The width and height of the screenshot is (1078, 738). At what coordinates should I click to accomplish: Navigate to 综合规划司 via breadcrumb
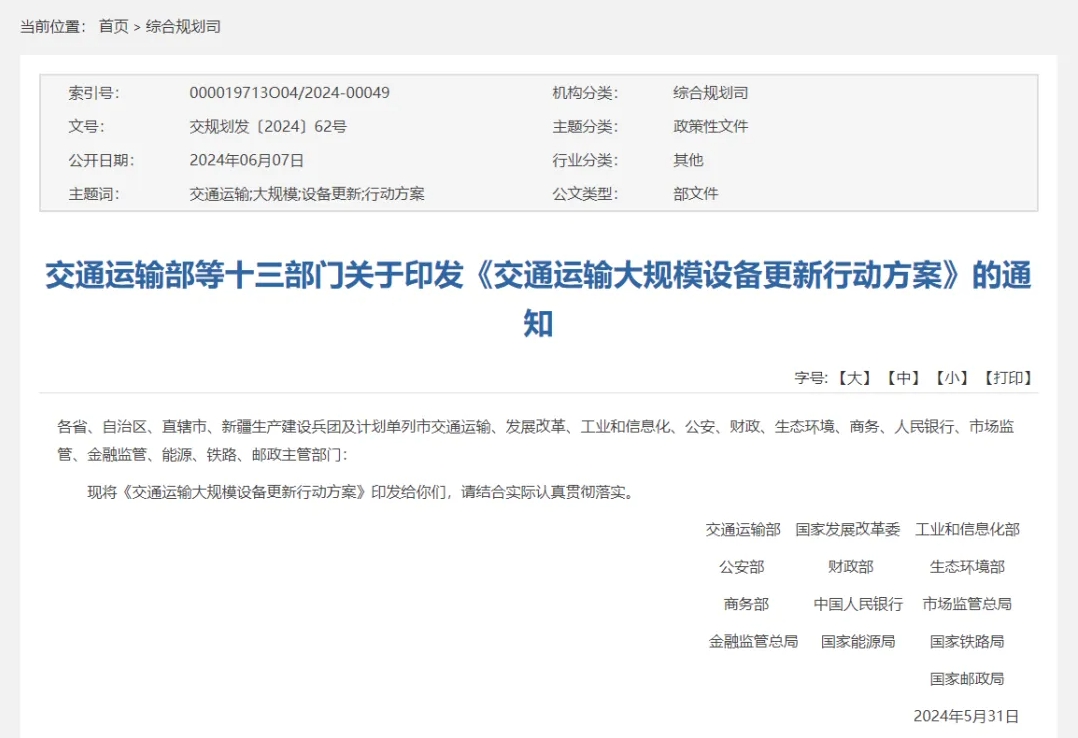pos(181,27)
